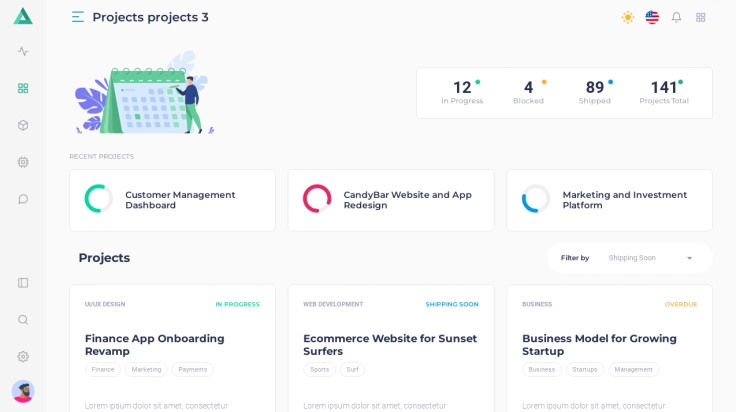Image resolution: width=736 pixels, height=412 pixels.
Task: Open the chat bubble sidebar icon
Action: 23,199
